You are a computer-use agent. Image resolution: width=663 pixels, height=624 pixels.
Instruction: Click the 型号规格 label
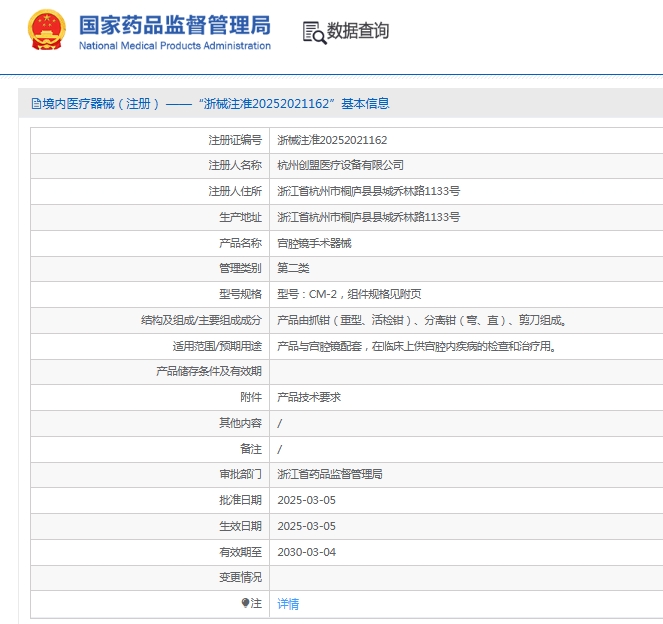point(241,294)
